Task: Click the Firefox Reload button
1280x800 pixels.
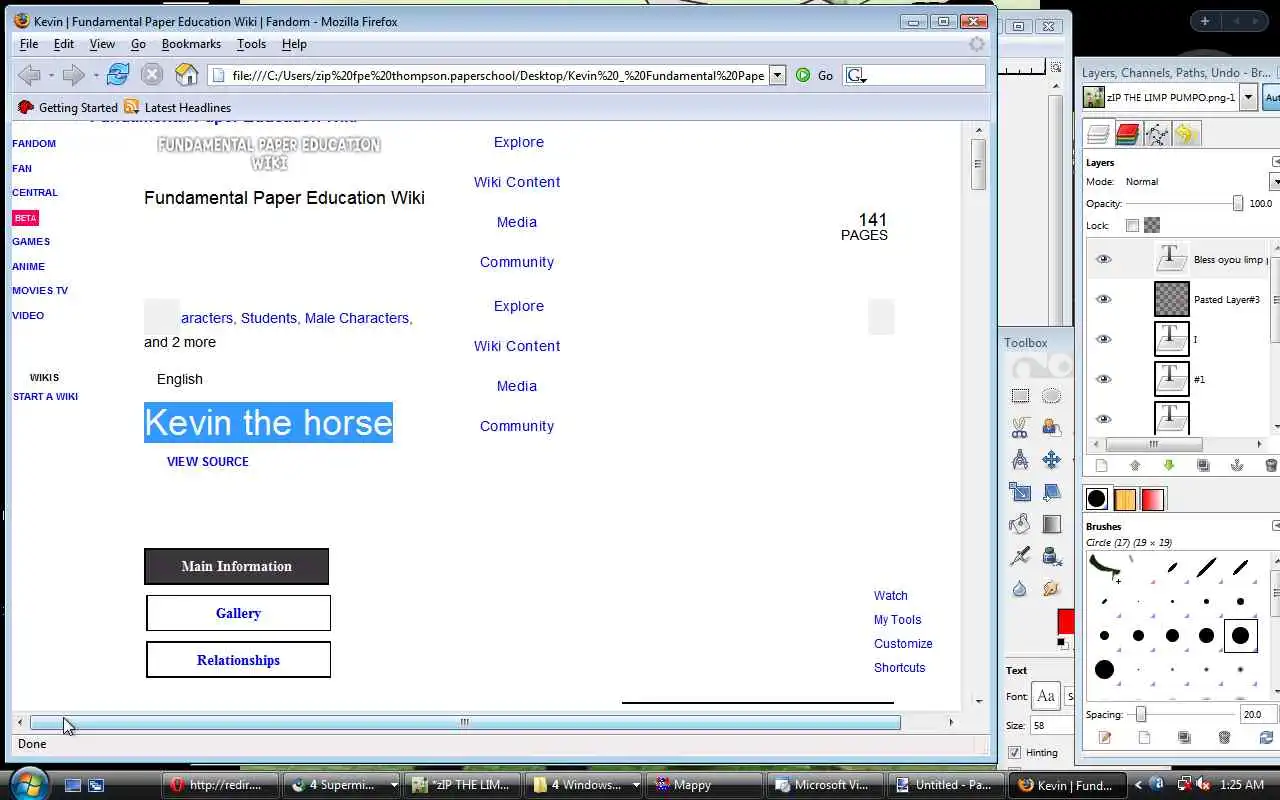Action: click(x=118, y=75)
